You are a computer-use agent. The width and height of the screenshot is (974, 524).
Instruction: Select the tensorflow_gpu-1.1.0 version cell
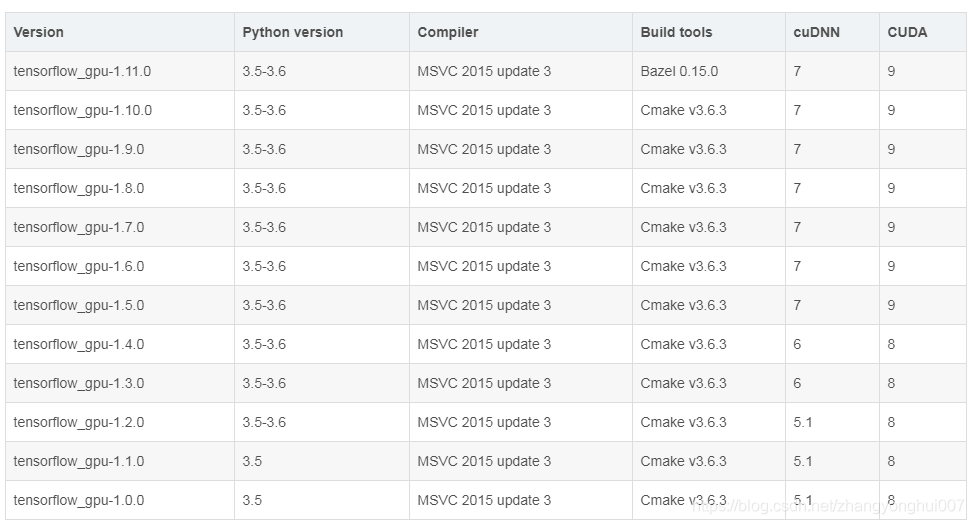click(x=79, y=461)
